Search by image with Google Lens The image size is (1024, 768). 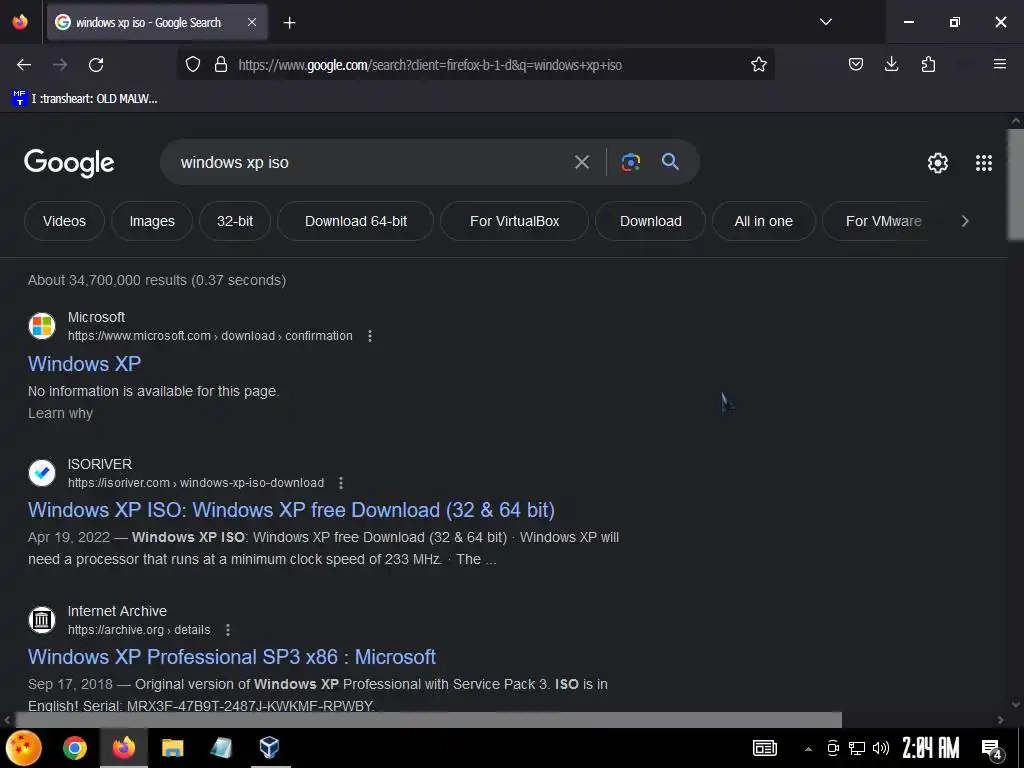(630, 162)
